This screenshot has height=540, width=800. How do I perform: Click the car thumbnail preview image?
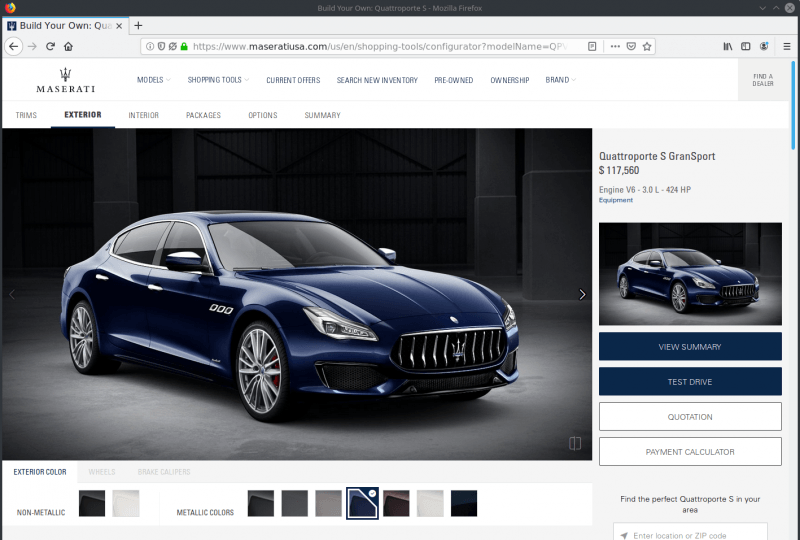click(690, 274)
